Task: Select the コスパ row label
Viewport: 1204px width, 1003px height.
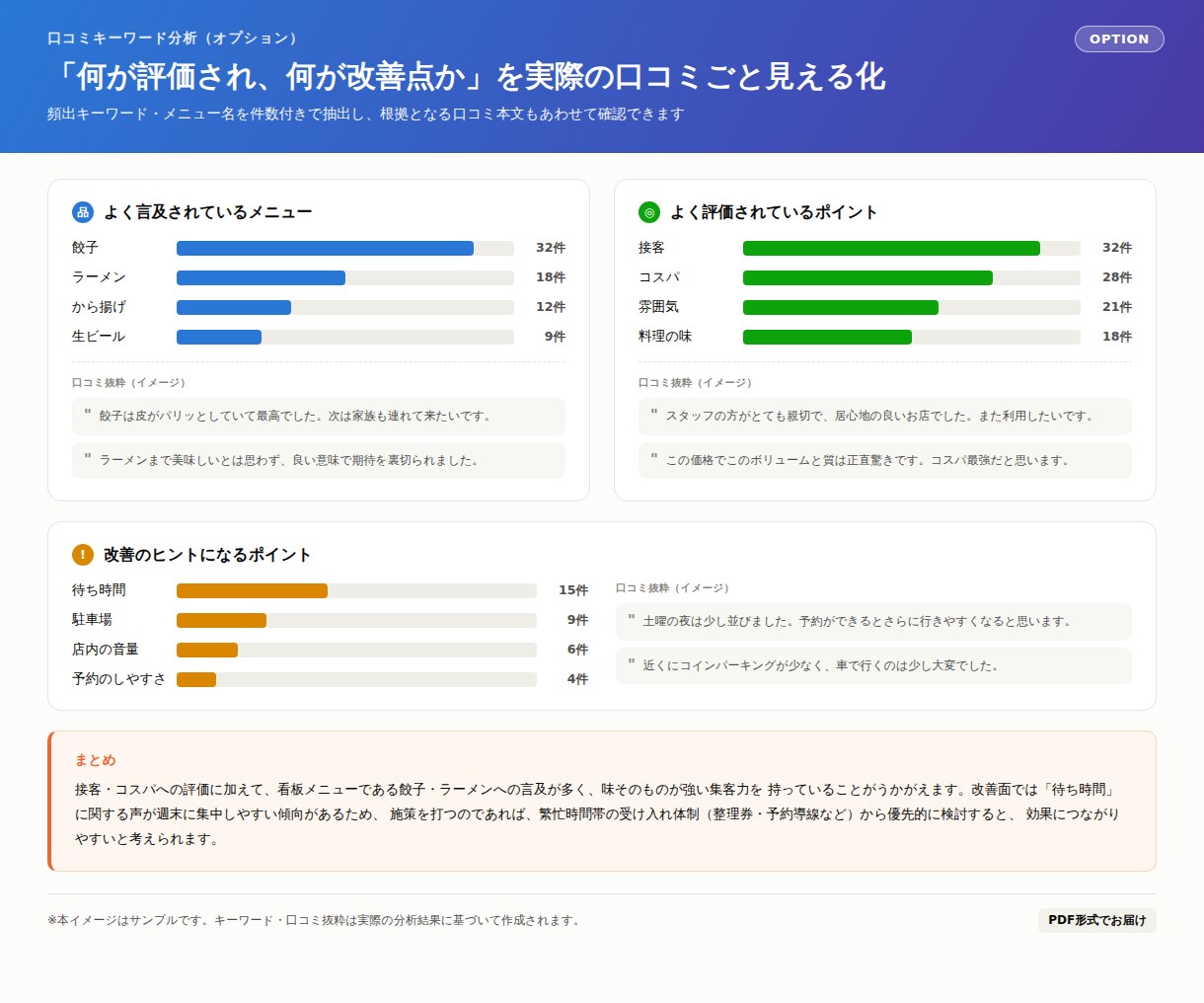Action: click(659, 277)
